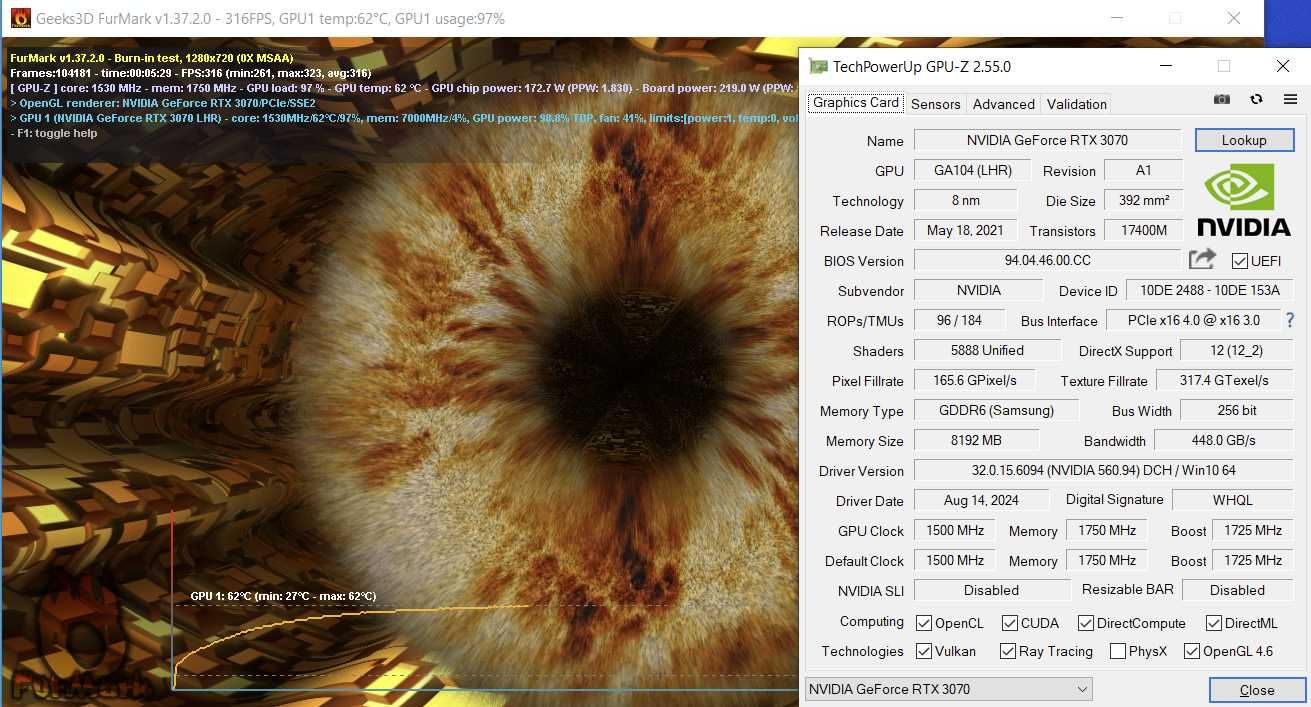
Task: Switch to the Sensors tab
Action: (936, 104)
